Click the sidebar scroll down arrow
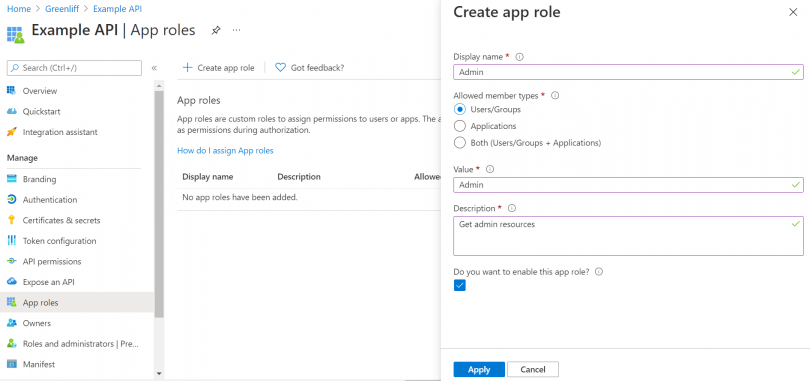Image resolution: width=810 pixels, height=381 pixels. [x=159, y=373]
